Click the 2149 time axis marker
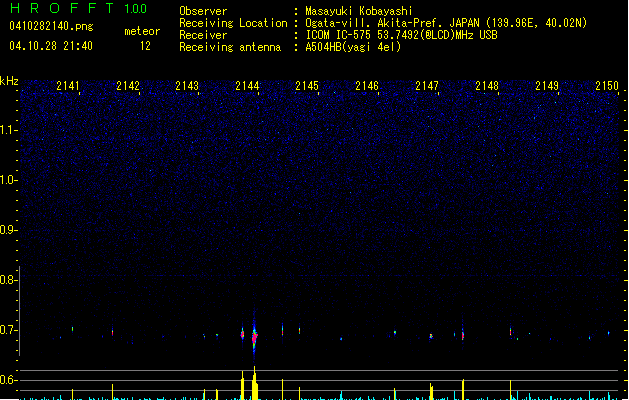Viewport: 629px width, 400px height. click(x=547, y=85)
